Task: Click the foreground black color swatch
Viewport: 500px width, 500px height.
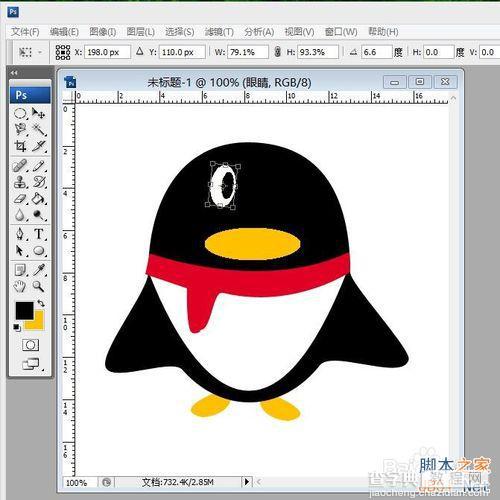Action: (x=24, y=310)
